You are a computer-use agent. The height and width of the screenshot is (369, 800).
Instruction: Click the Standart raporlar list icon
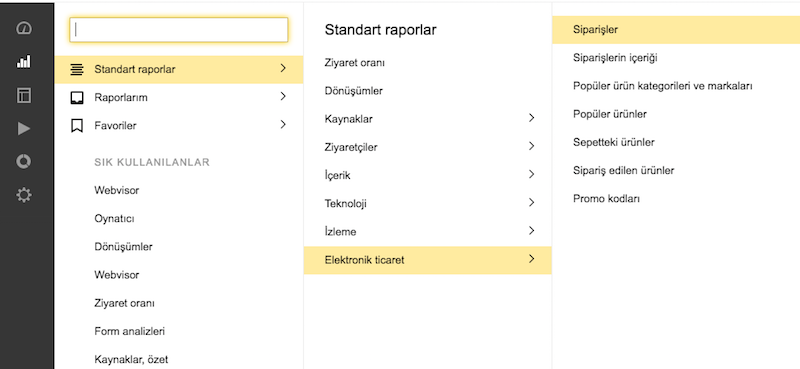tap(77, 69)
